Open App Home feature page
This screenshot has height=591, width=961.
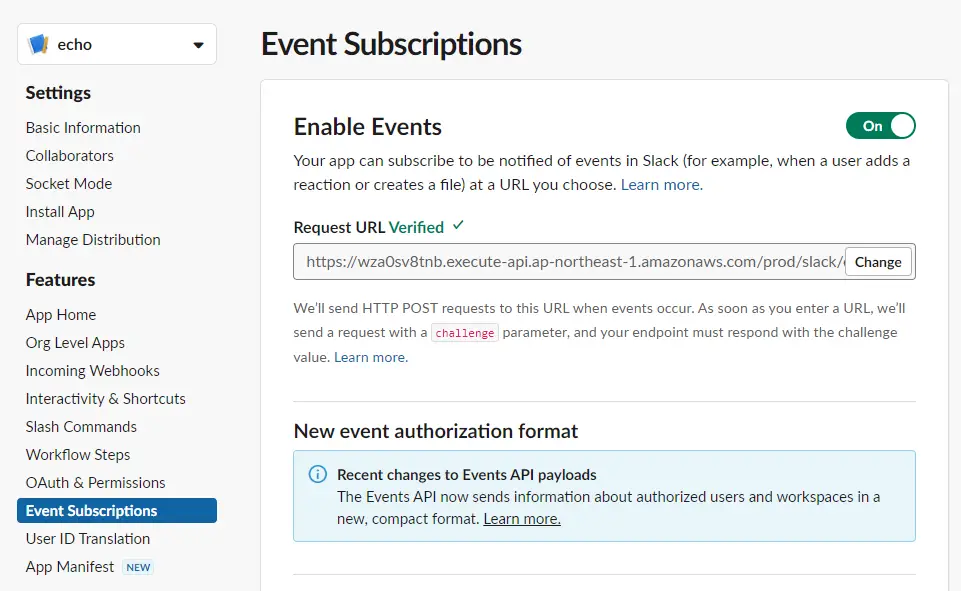click(61, 315)
